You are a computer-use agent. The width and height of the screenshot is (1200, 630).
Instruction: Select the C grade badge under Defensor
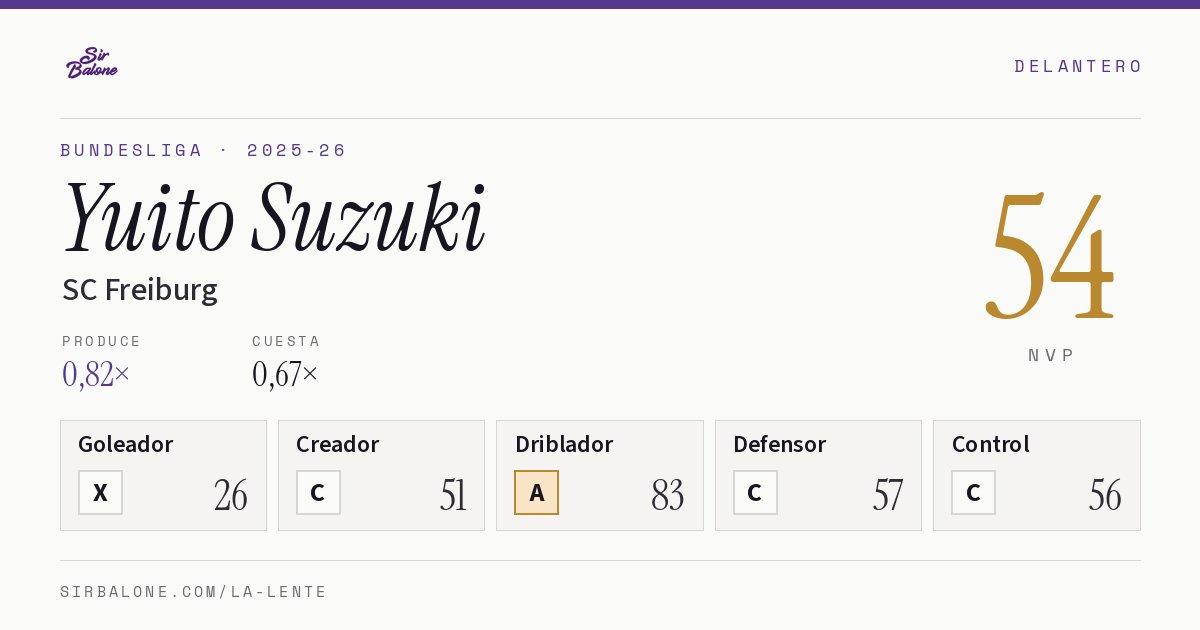(755, 492)
